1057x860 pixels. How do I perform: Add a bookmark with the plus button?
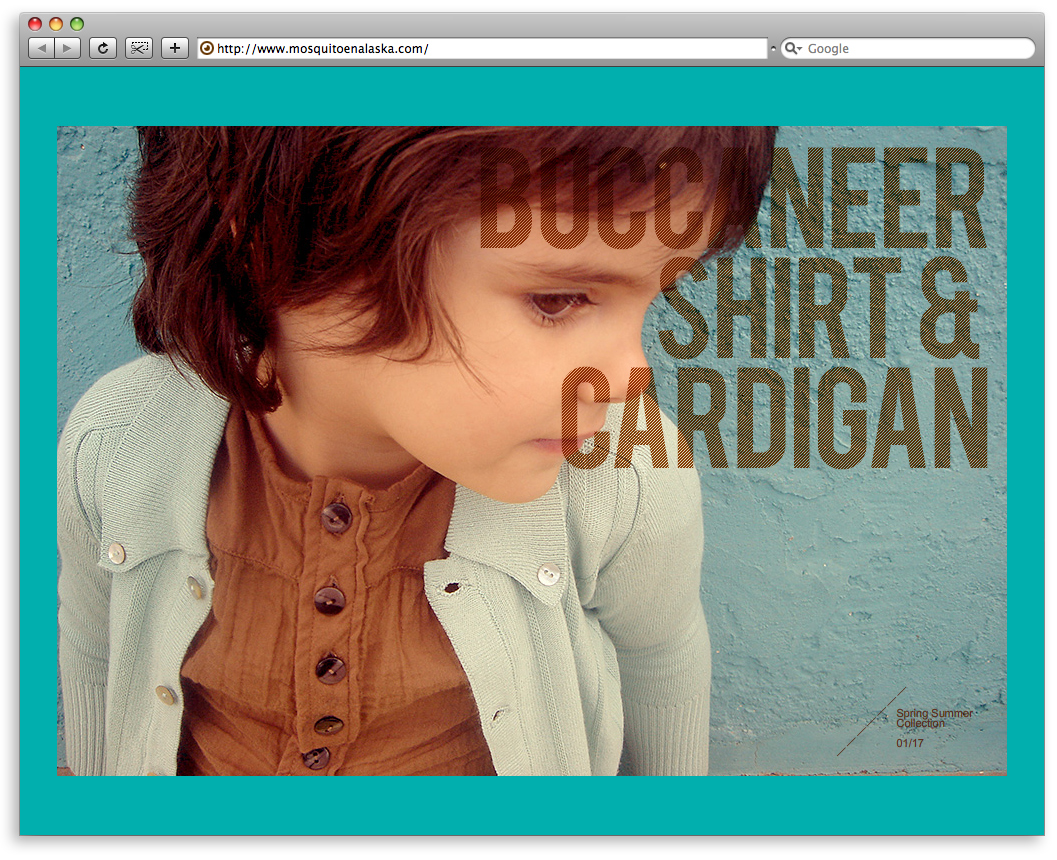pyautogui.click(x=175, y=48)
